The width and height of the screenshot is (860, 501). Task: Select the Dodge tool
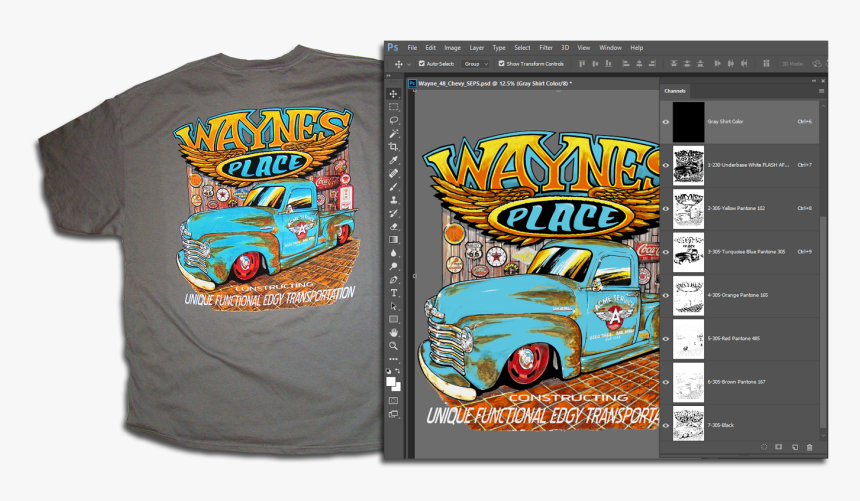[393, 266]
